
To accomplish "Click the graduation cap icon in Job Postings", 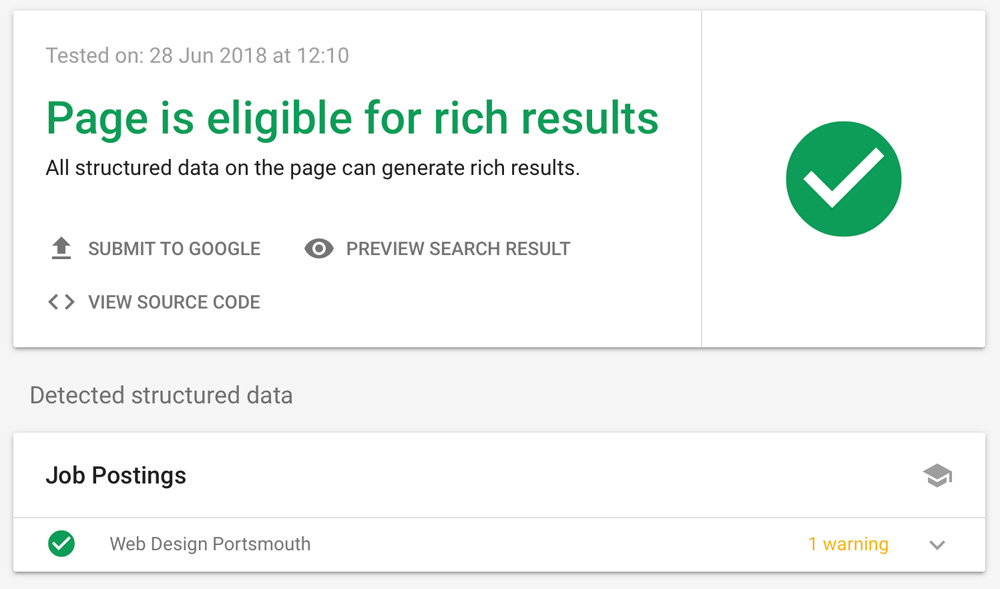I will click(937, 476).
